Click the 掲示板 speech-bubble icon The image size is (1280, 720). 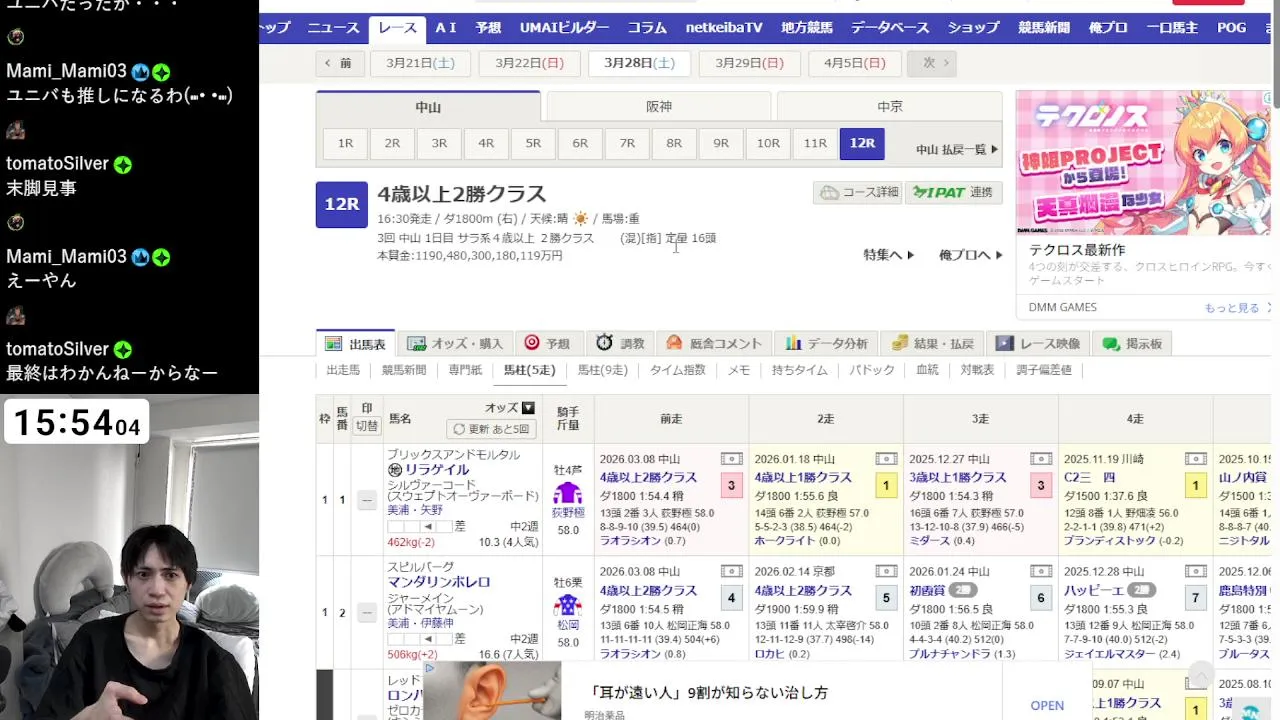pos(1111,343)
